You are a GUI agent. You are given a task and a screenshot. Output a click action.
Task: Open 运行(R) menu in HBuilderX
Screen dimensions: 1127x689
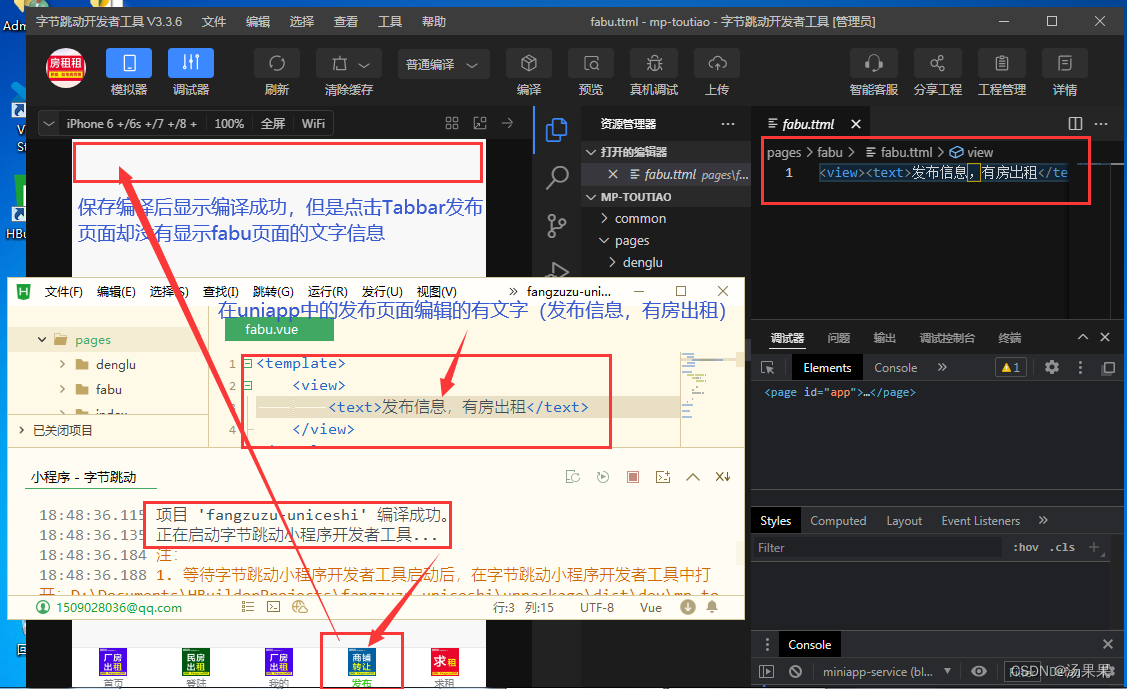[328, 292]
